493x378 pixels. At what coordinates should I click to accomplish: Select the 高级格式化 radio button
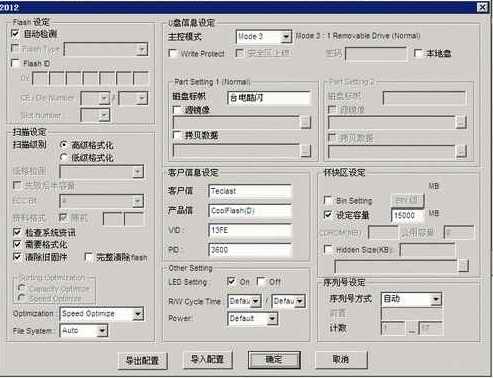click(63, 145)
